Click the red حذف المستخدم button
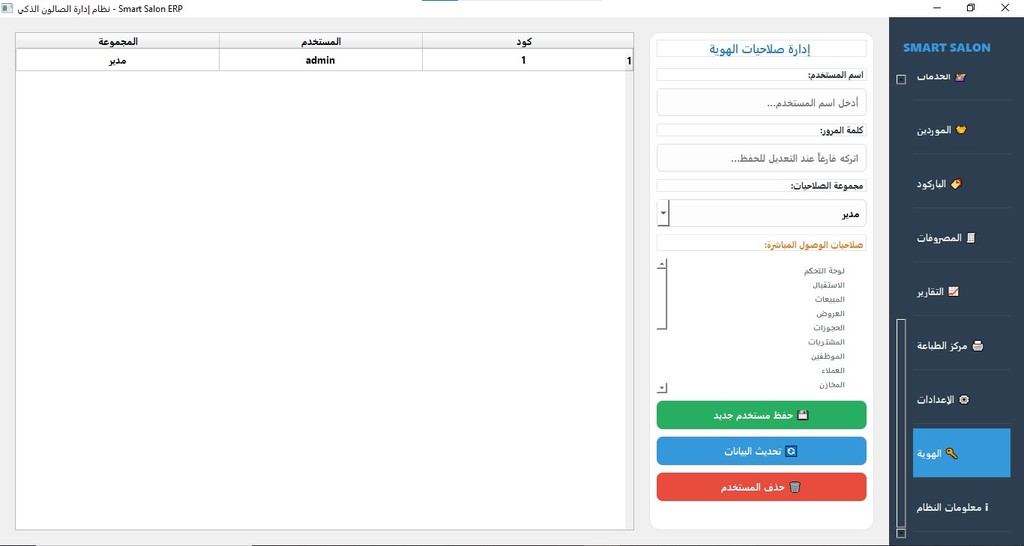 click(761, 487)
